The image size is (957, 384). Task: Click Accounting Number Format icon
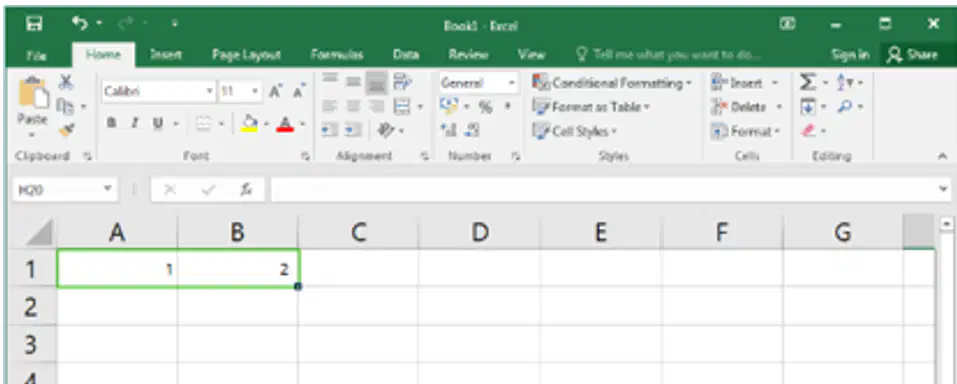450,107
